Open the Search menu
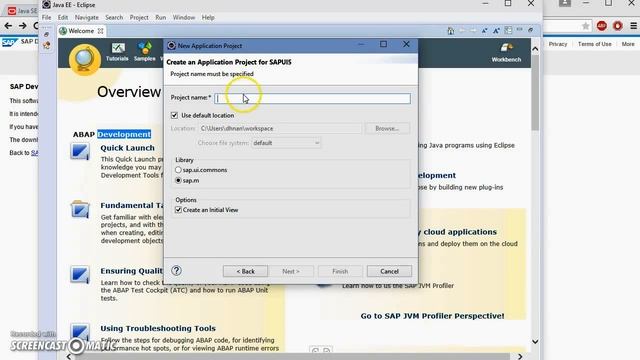The height and width of the screenshot is (360, 640). [x=114, y=18]
